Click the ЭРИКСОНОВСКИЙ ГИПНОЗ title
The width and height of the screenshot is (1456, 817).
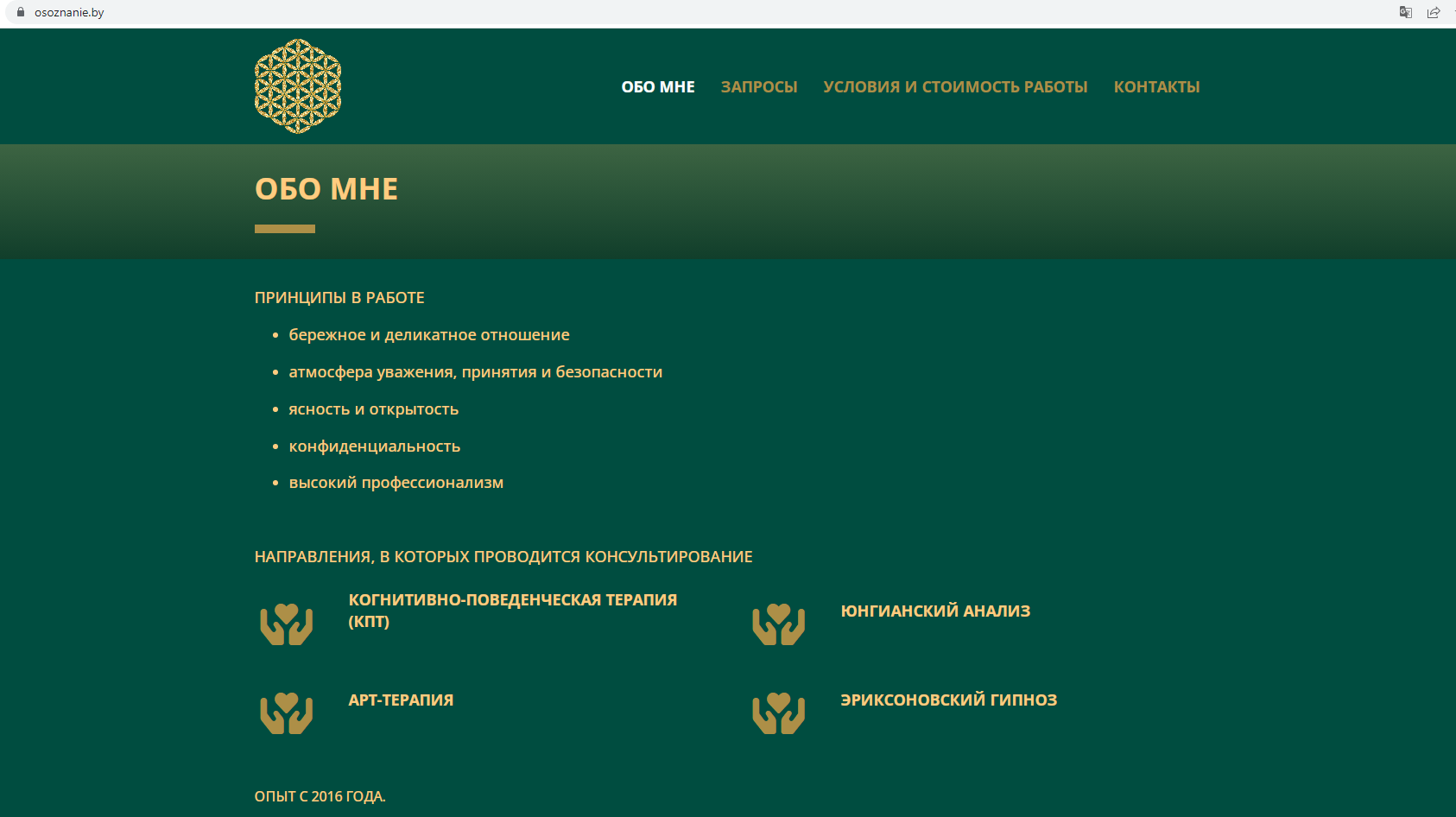pyautogui.click(x=948, y=700)
